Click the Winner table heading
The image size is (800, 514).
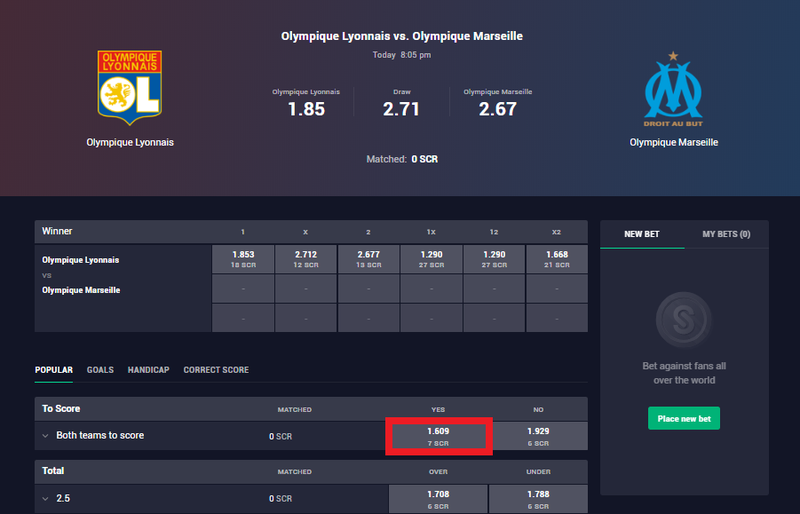point(57,231)
